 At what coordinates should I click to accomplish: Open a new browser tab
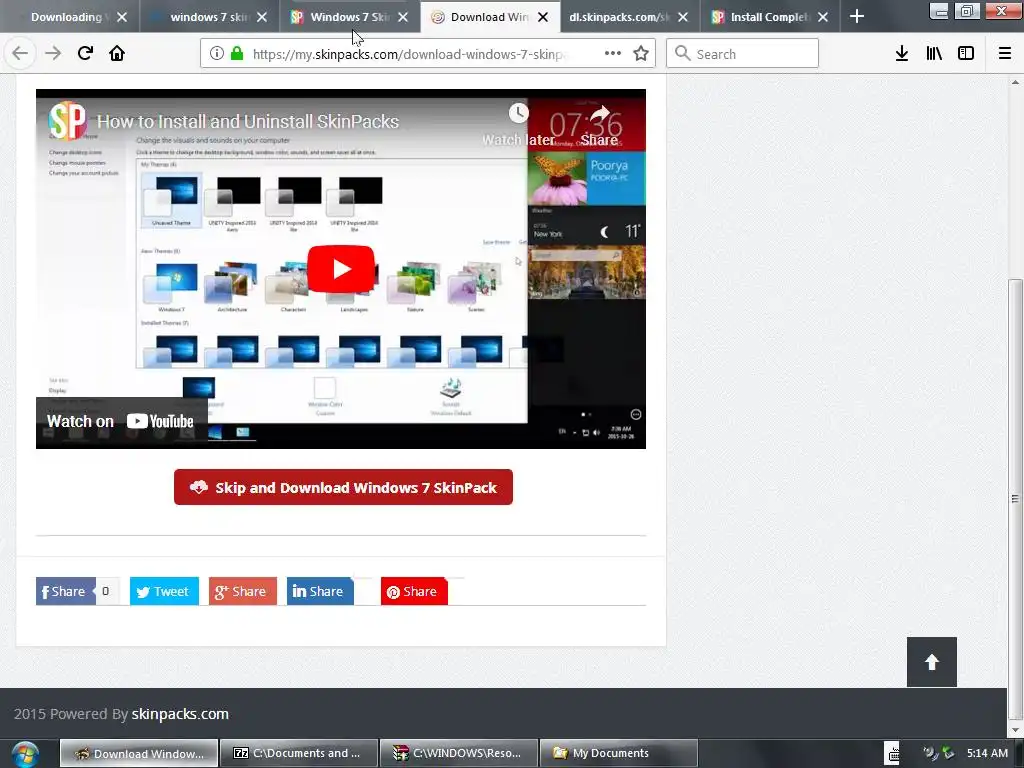click(x=857, y=17)
